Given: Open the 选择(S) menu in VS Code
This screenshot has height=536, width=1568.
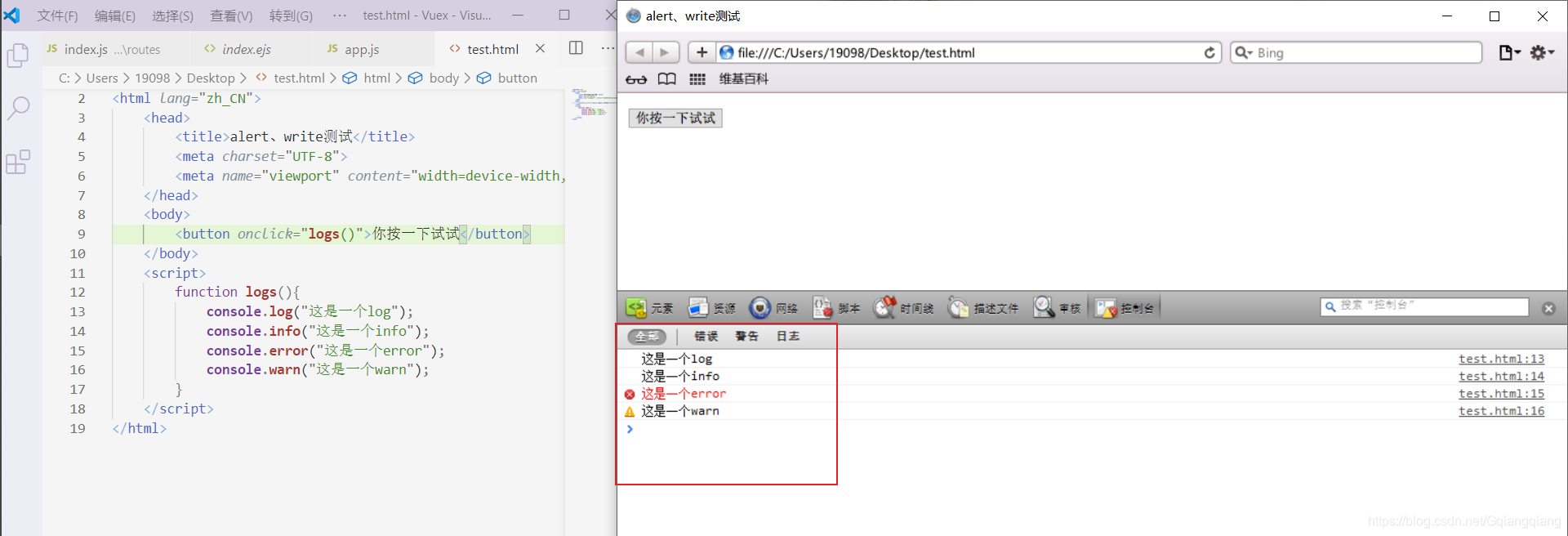Looking at the screenshot, I should click(172, 16).
